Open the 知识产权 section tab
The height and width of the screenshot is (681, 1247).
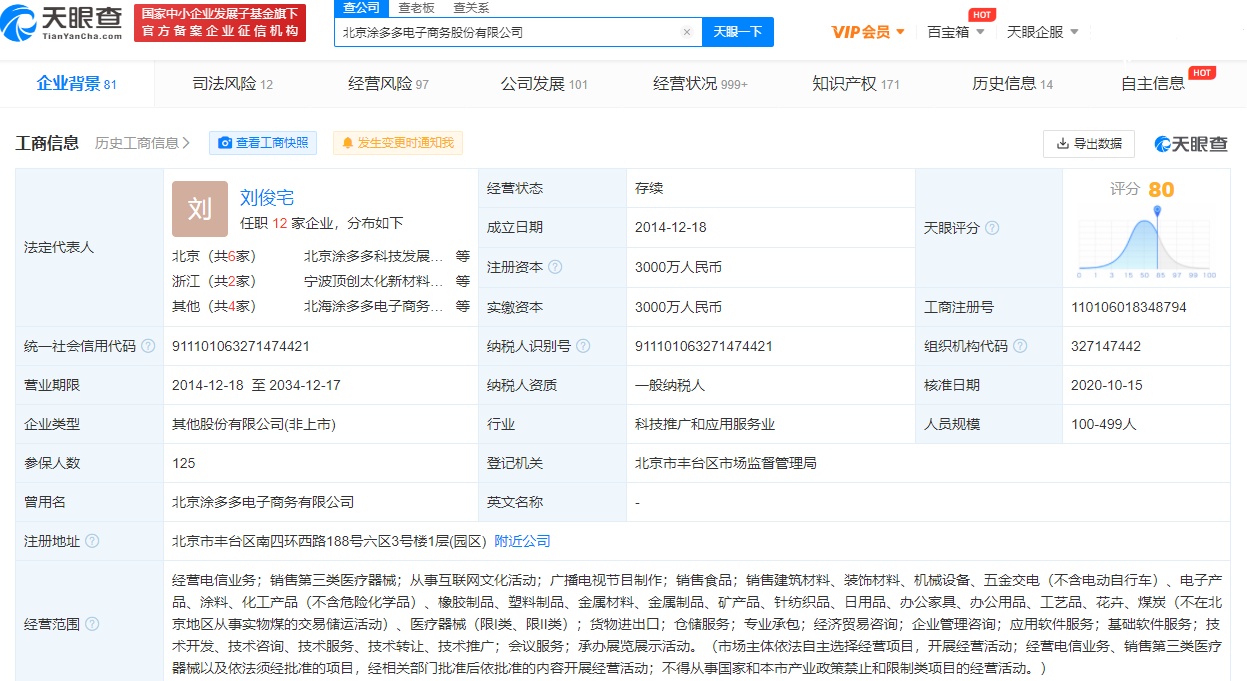(x=856, y=84)
